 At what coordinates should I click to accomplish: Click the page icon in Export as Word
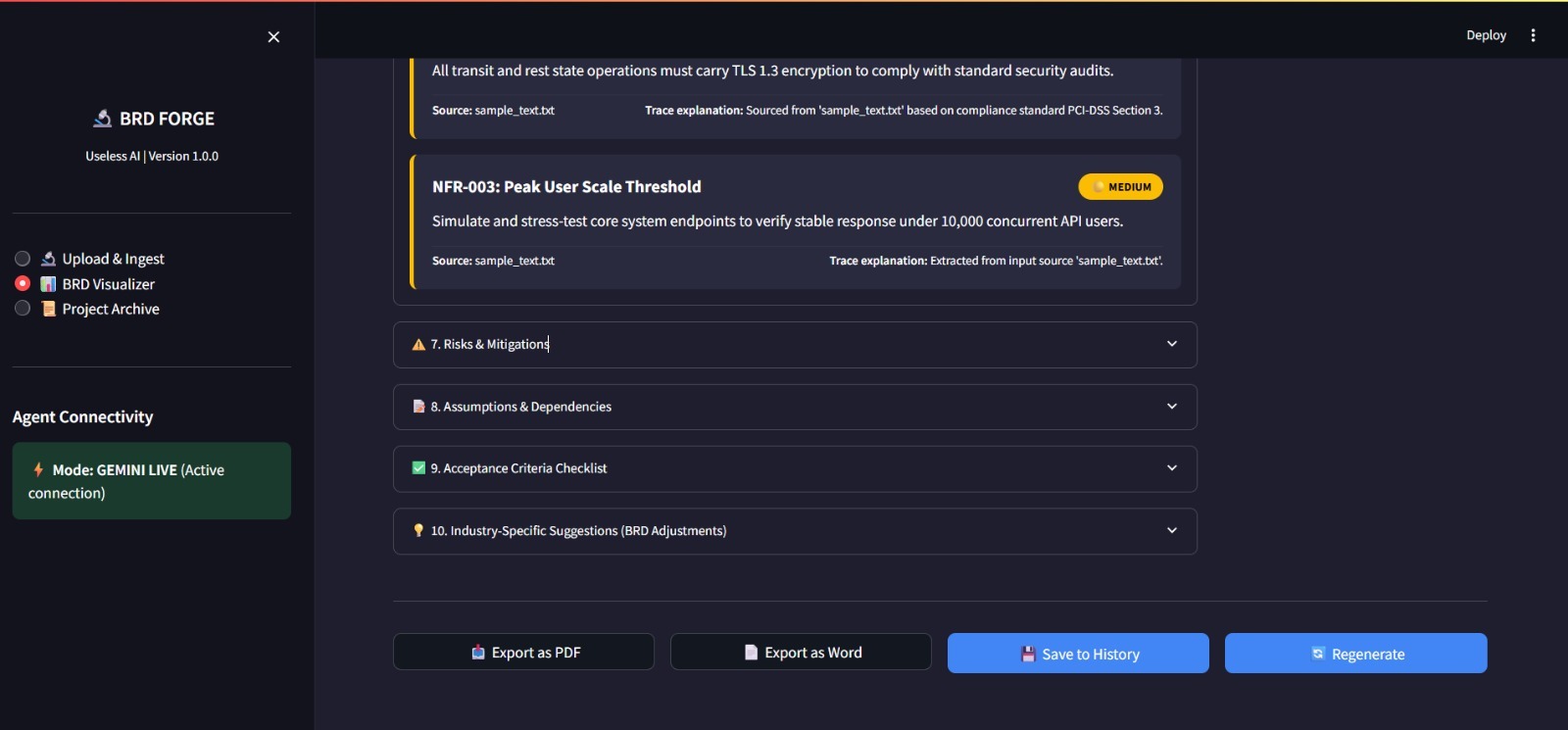click(x=751, y=653)
